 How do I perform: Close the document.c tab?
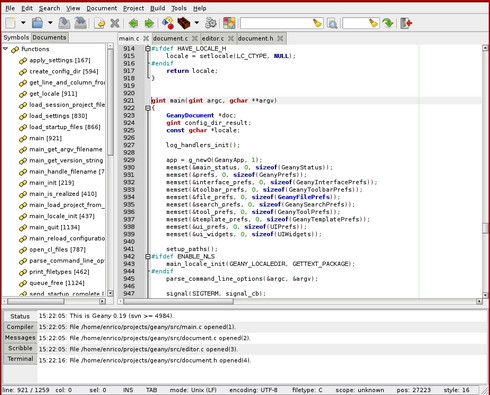[195, 38]
